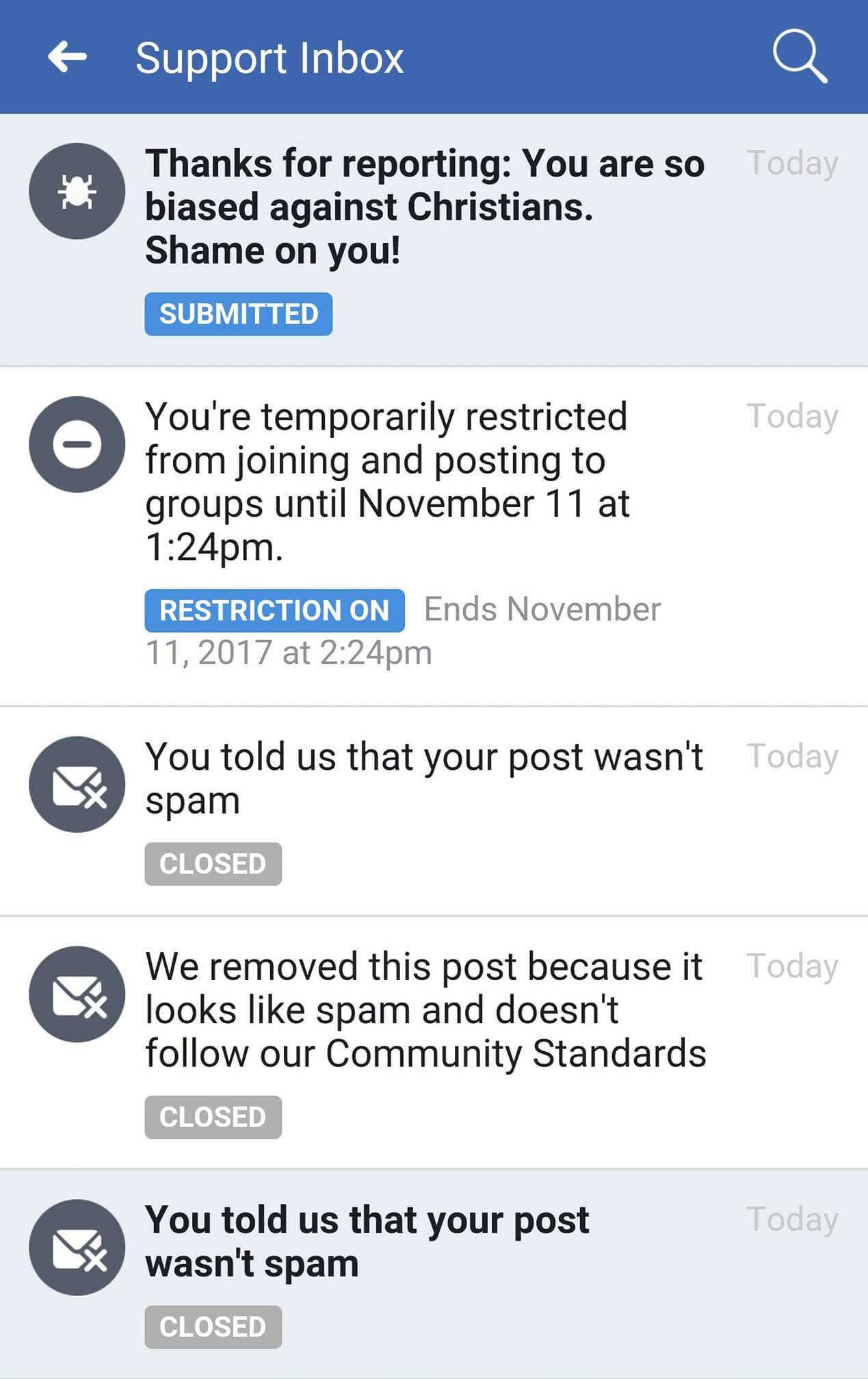Tap the Support Inbox title
Image resolution: width=868 pixels, height=1379 pixels.
(x=269, y=58)
